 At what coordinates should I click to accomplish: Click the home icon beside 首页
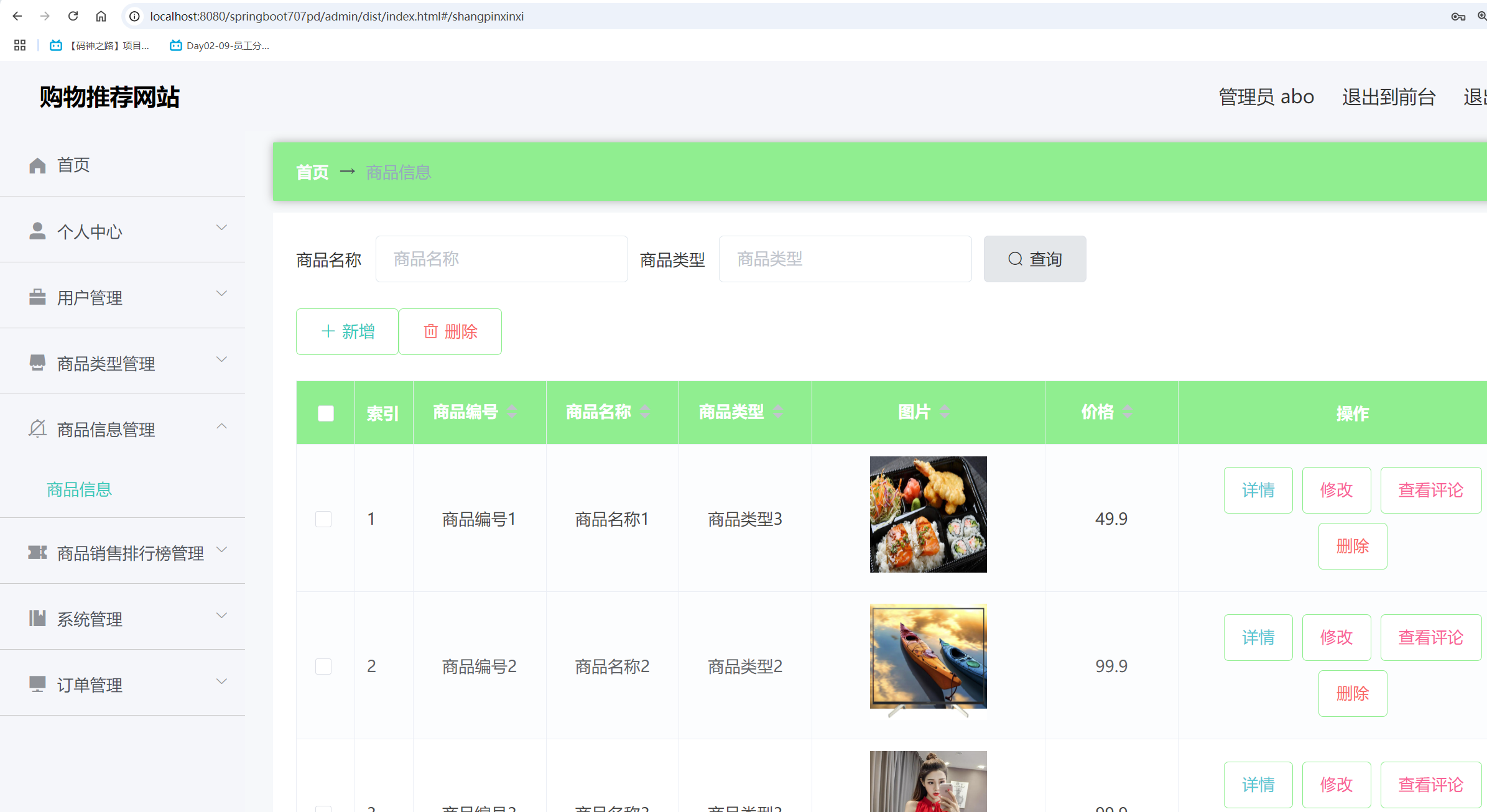pos(37,165)
